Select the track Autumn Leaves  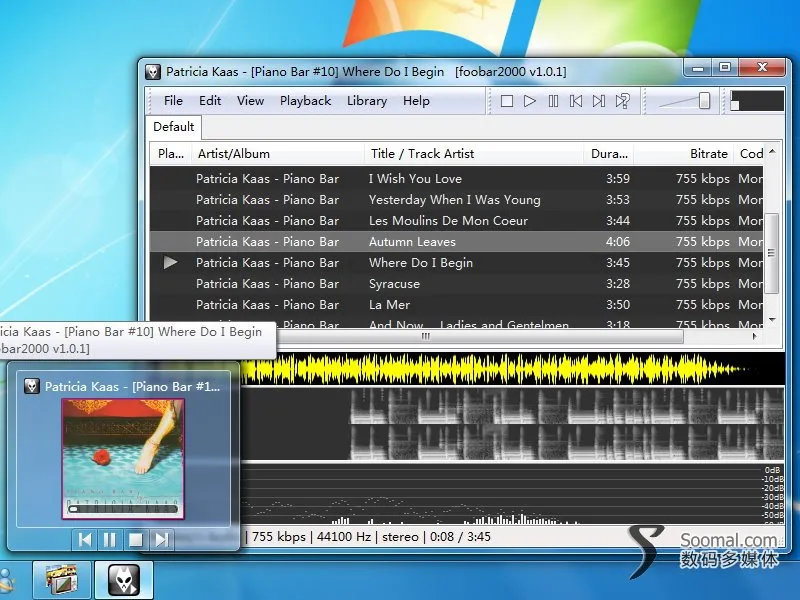pyautogui.click(x=457, y=242)
